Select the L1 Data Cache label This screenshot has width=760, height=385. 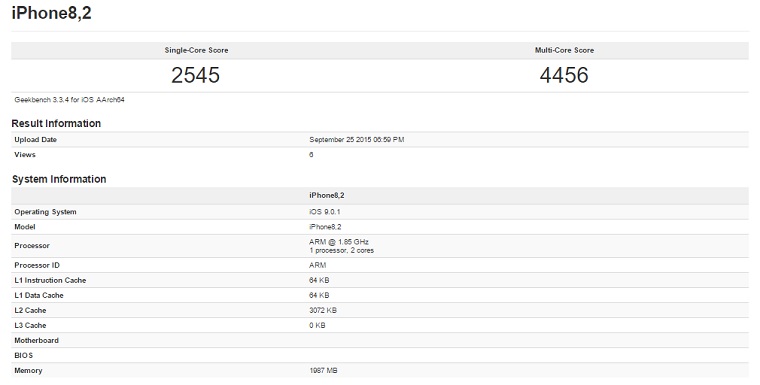pos(39,295)
